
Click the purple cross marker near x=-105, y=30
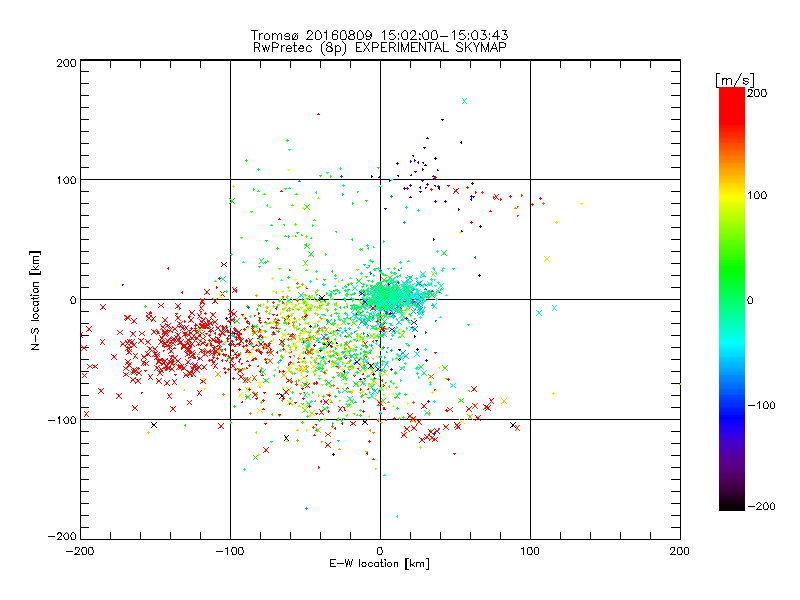pyautogui.click(x=224, y=264)
